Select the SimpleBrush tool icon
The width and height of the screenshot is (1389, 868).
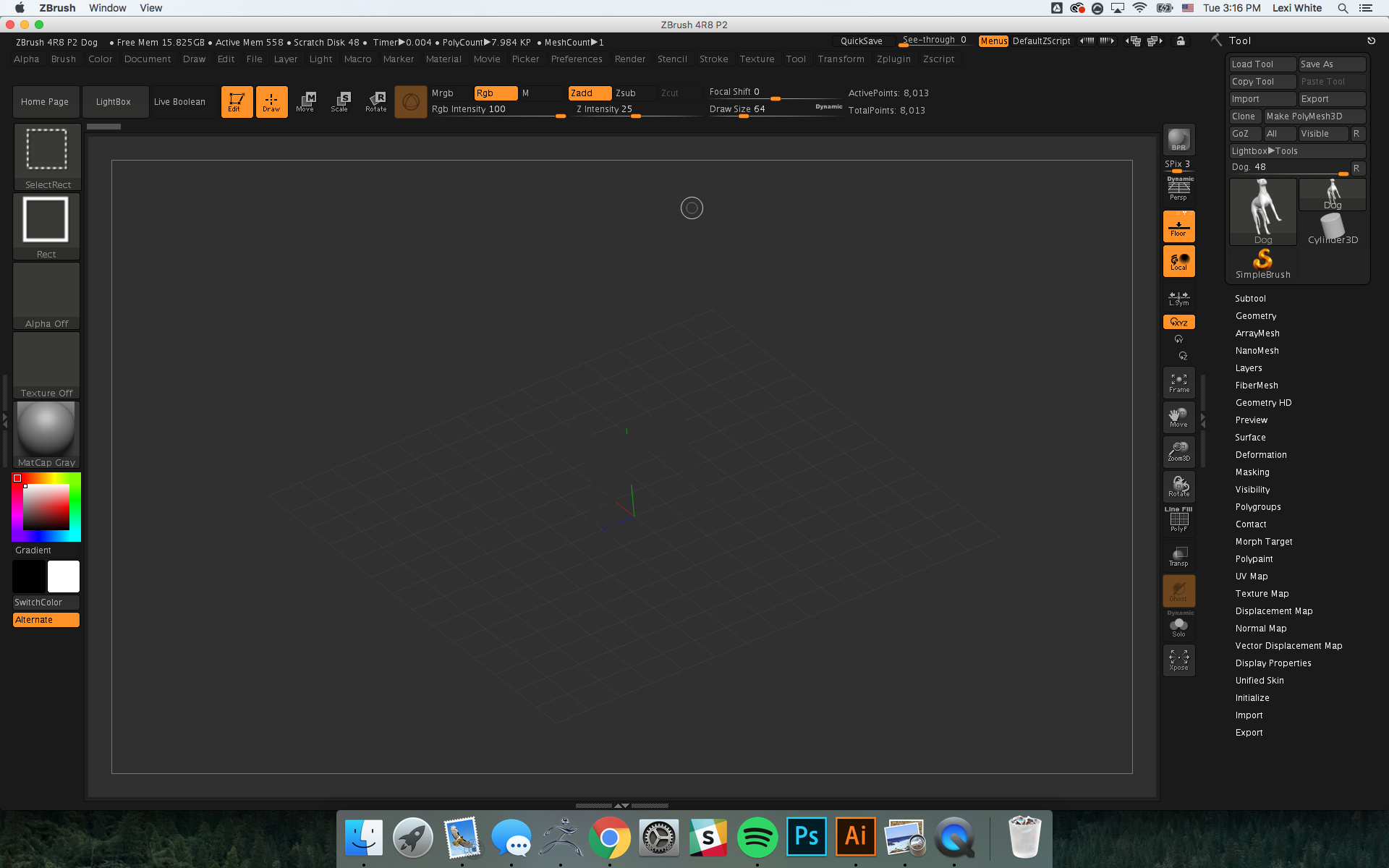pyautogui.click(x=1262, y=264)
